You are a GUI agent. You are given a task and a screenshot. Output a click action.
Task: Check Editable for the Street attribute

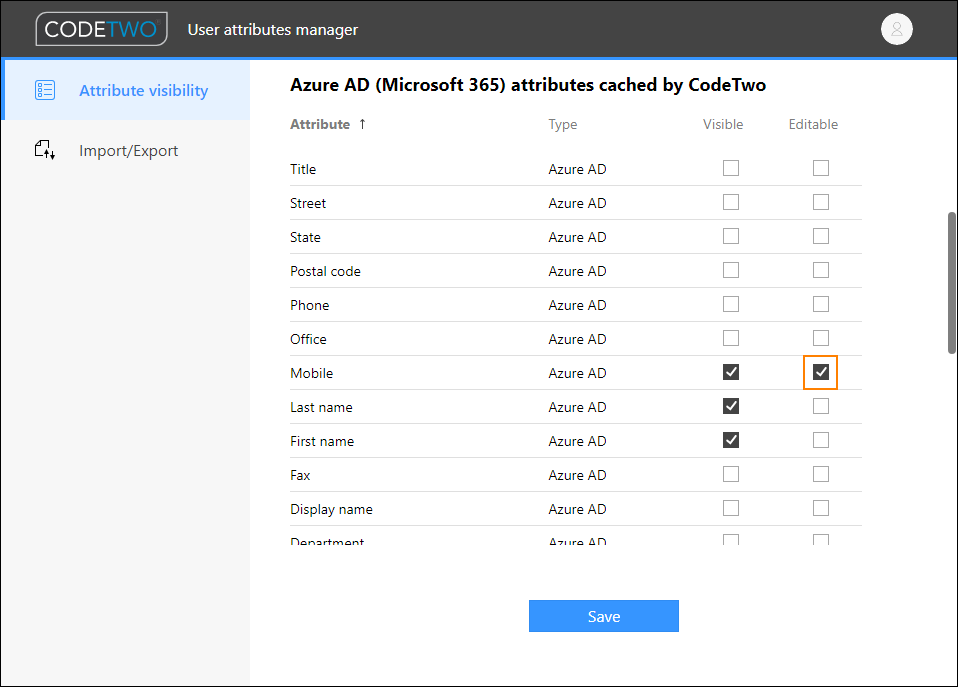point(821,202)
